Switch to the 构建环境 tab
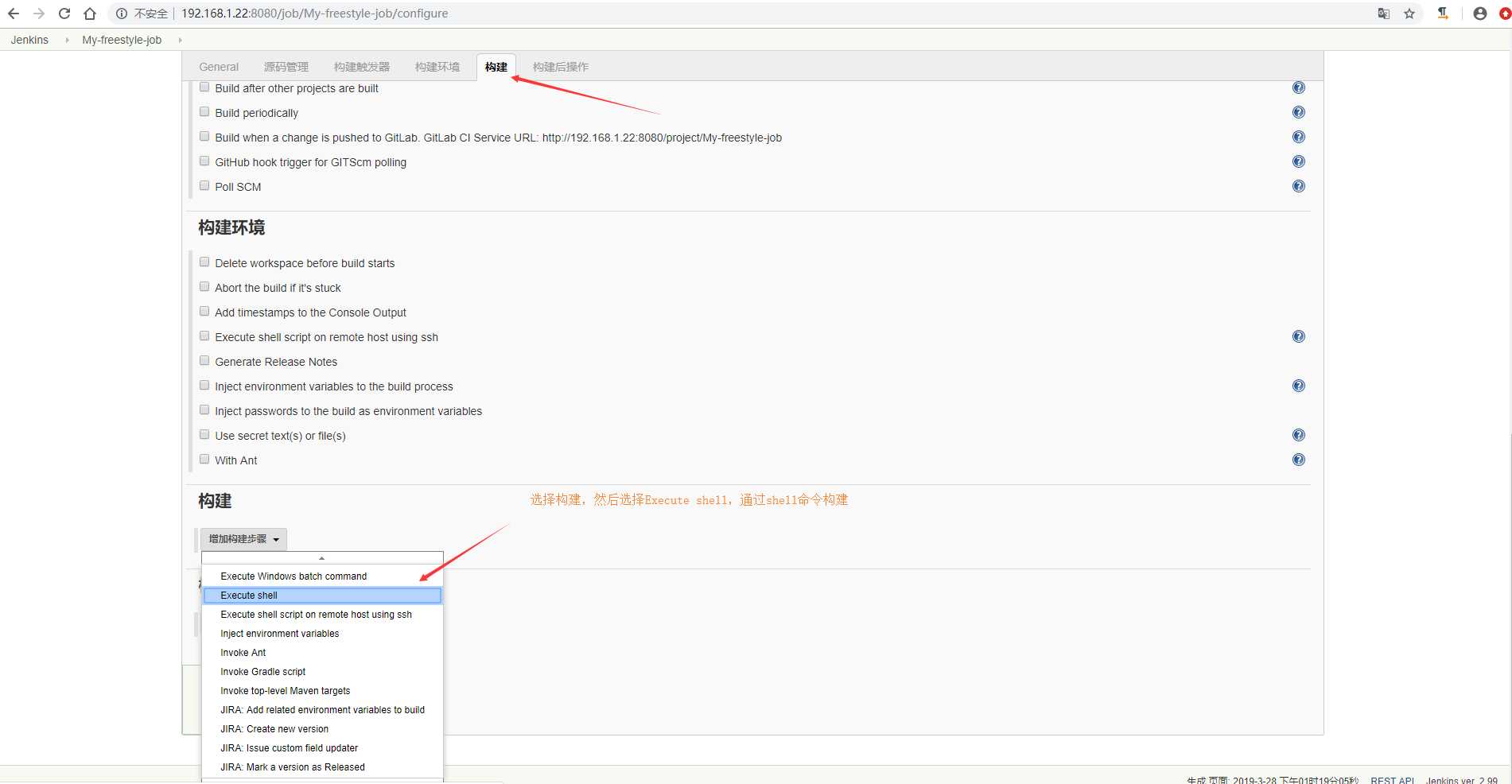The width and height of the screenshot is (1512, 784). click(x=437, y=67)
